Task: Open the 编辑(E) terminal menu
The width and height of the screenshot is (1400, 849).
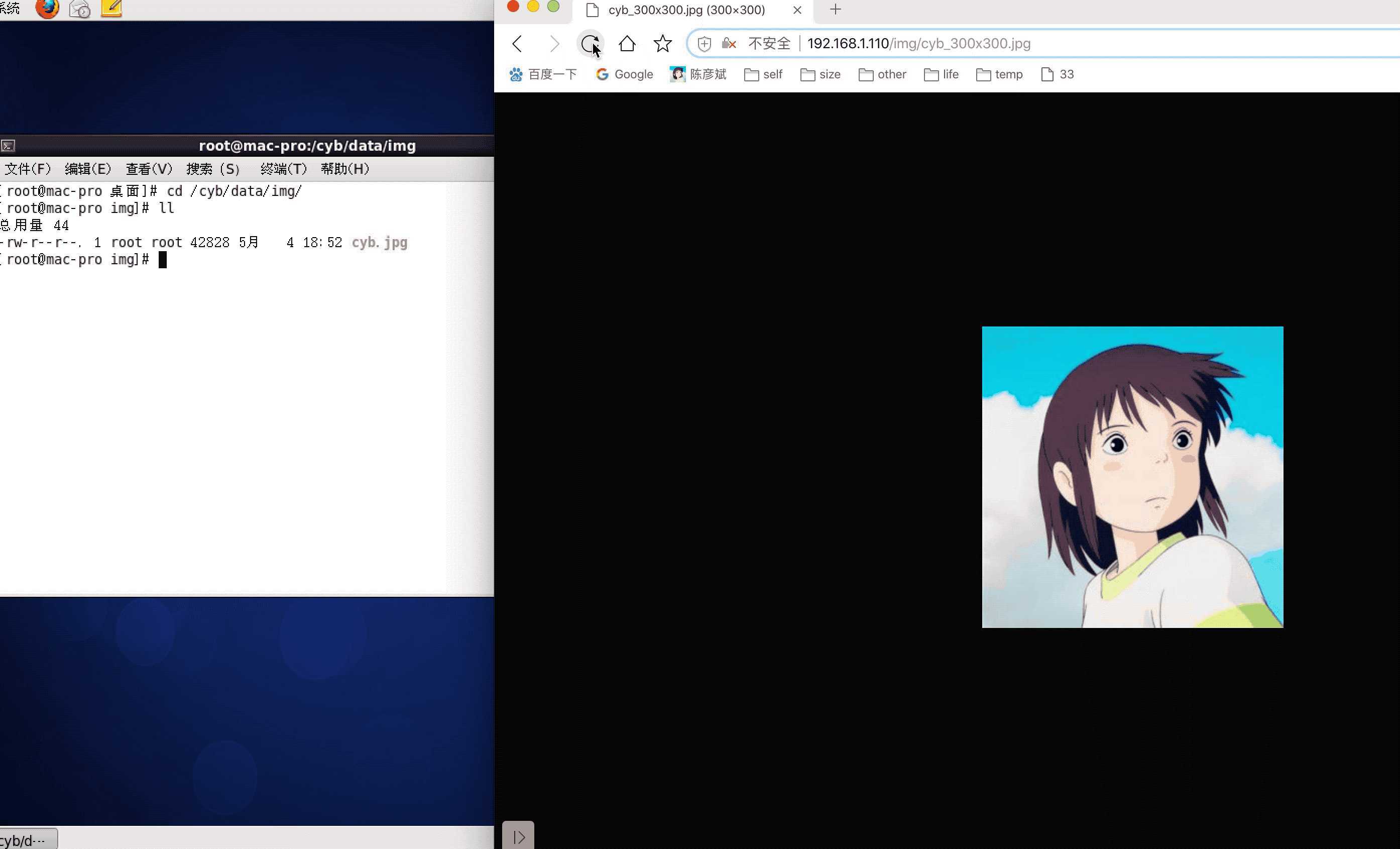Action: (x=87, y=169)
